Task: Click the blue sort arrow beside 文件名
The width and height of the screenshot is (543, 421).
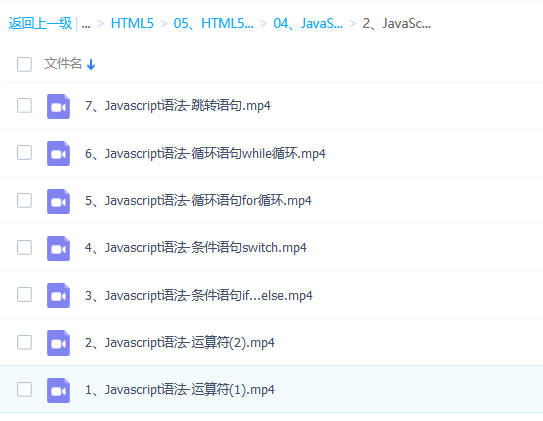Action: [x=91, y=64]
